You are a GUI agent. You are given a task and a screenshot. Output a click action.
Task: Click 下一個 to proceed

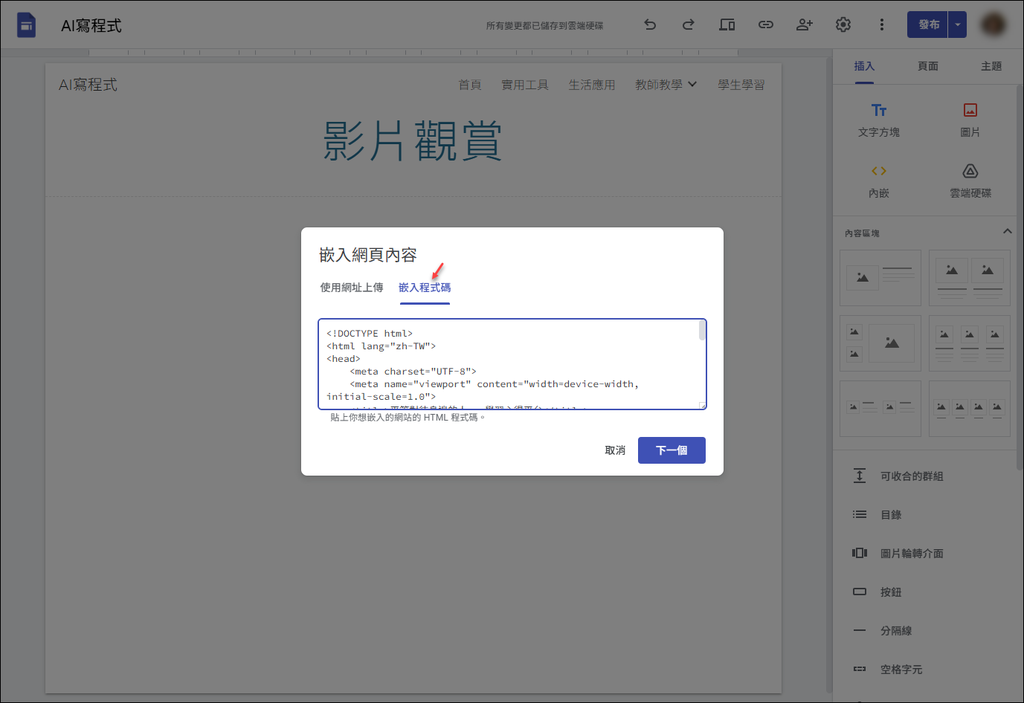671,450
